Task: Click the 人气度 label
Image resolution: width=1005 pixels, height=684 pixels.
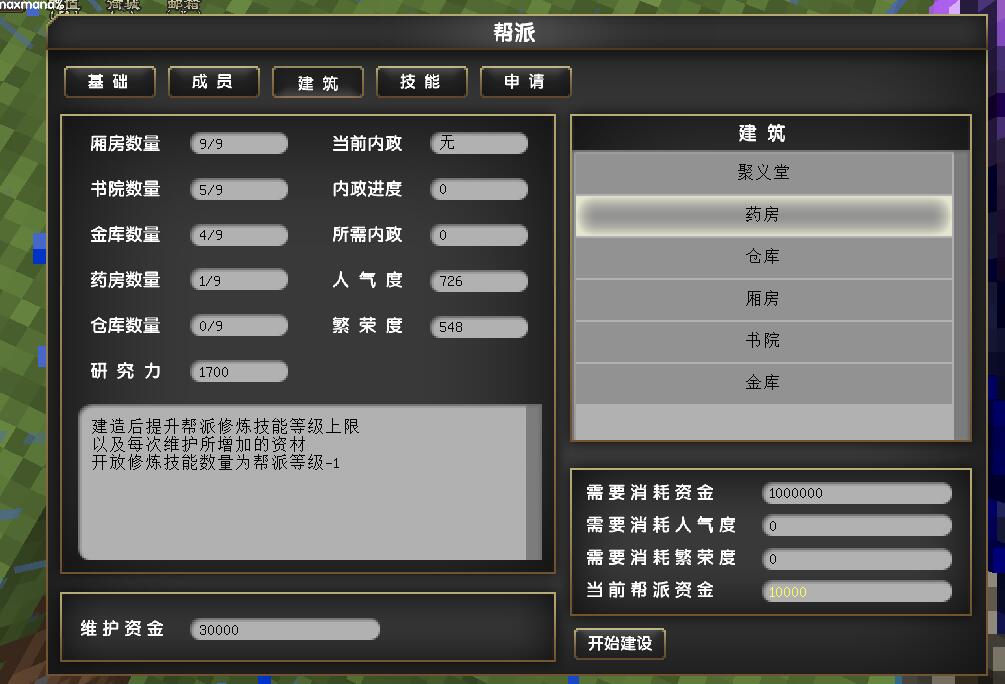Action: tap(367, 280)
